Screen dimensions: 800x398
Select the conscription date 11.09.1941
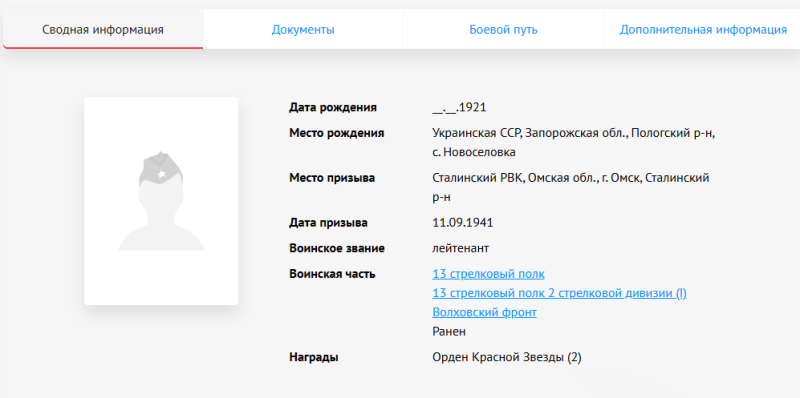coord(463,223)
